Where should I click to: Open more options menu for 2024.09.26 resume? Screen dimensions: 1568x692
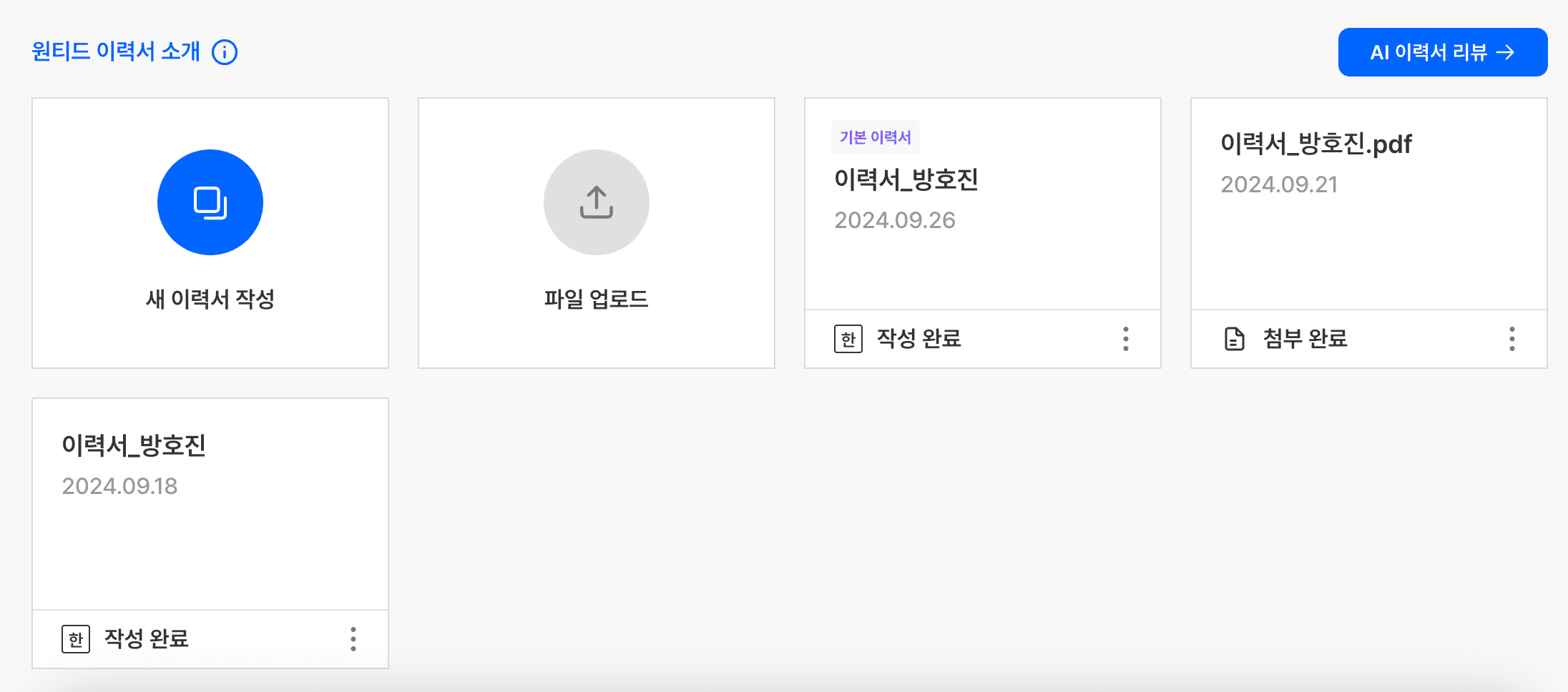(1125, 339)
